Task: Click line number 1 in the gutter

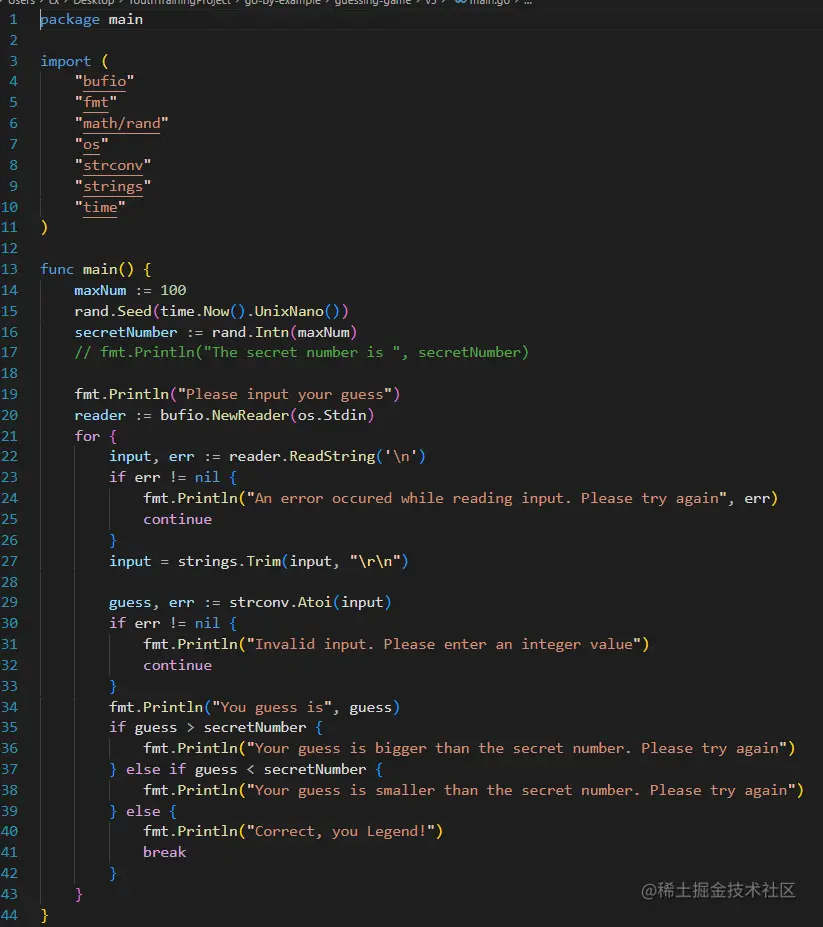Action: click(x=13, y=20)
